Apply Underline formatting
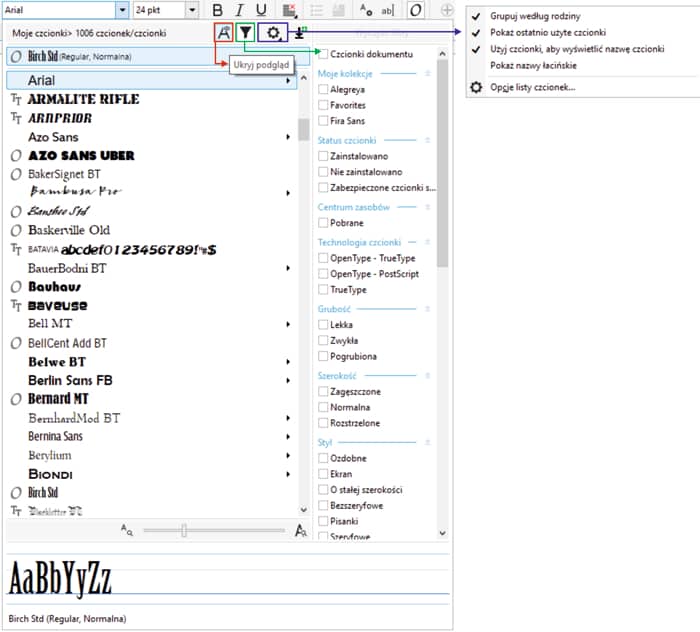 click(261, 10)
